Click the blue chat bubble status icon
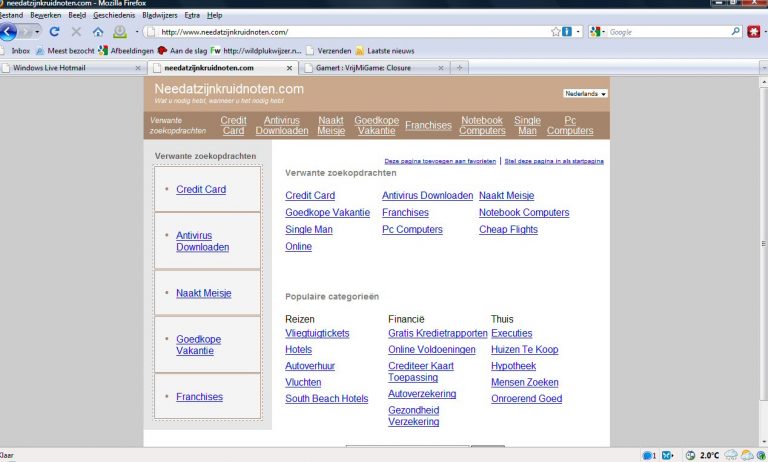 (x=648, y=455)
